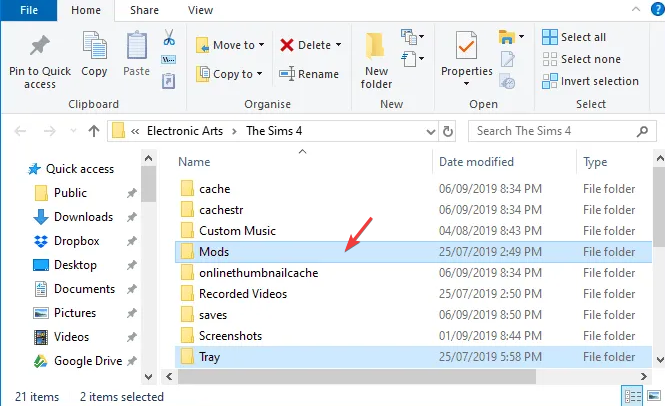The image size is (665, 406).
Task: Click the Select none button
Action: [x=581, y=59]
